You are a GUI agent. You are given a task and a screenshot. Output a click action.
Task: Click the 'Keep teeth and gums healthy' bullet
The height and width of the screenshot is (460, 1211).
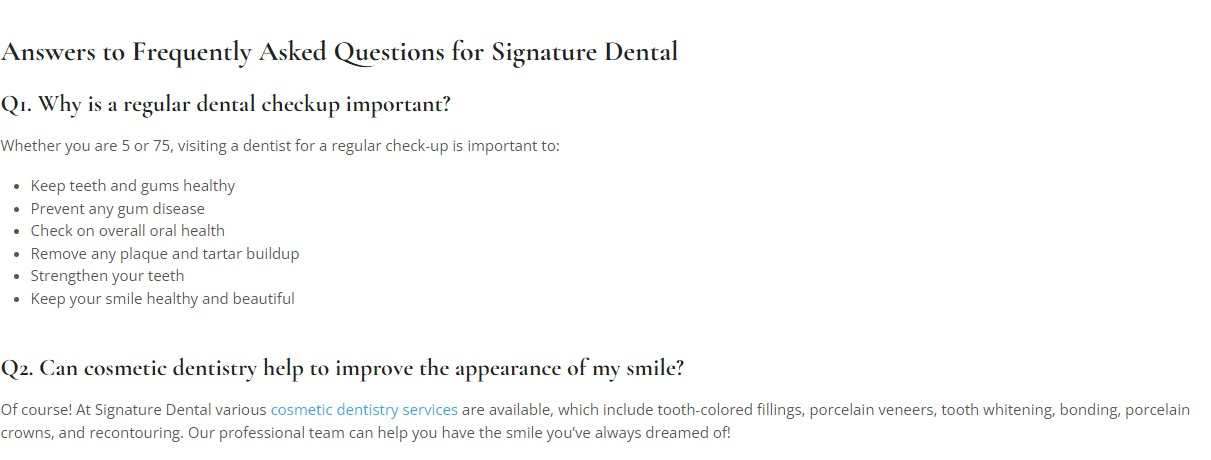[x=133, y=186]
